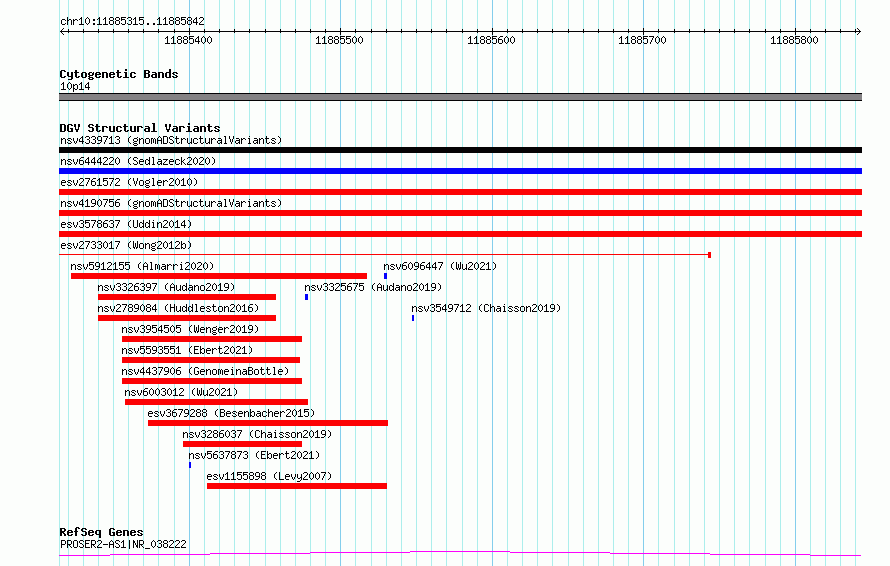890x566 pixels.
Task: Click the 11885500 ruler position
Action: (339, 40)
